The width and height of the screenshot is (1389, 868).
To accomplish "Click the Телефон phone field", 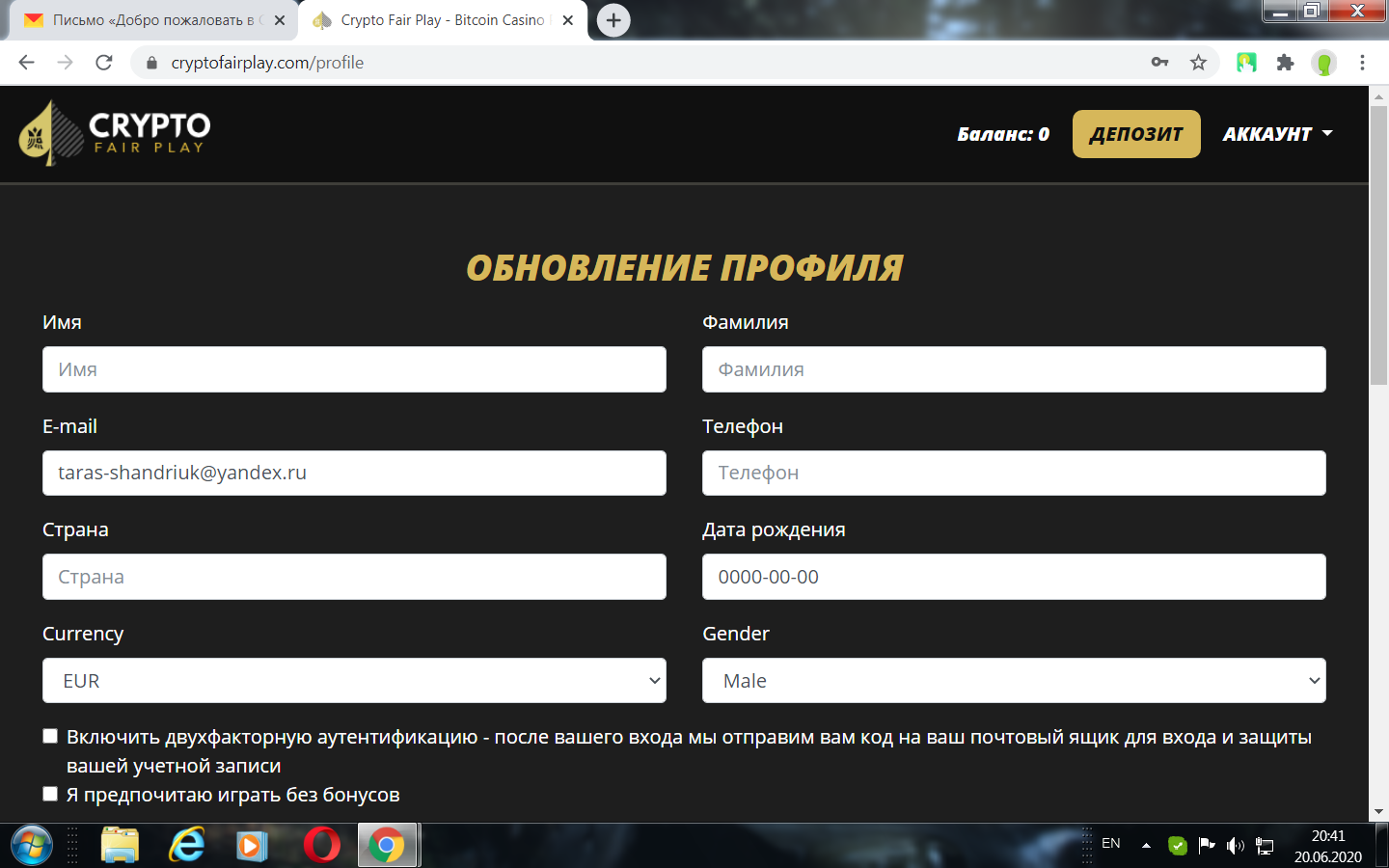I will tap(1014, 473).
